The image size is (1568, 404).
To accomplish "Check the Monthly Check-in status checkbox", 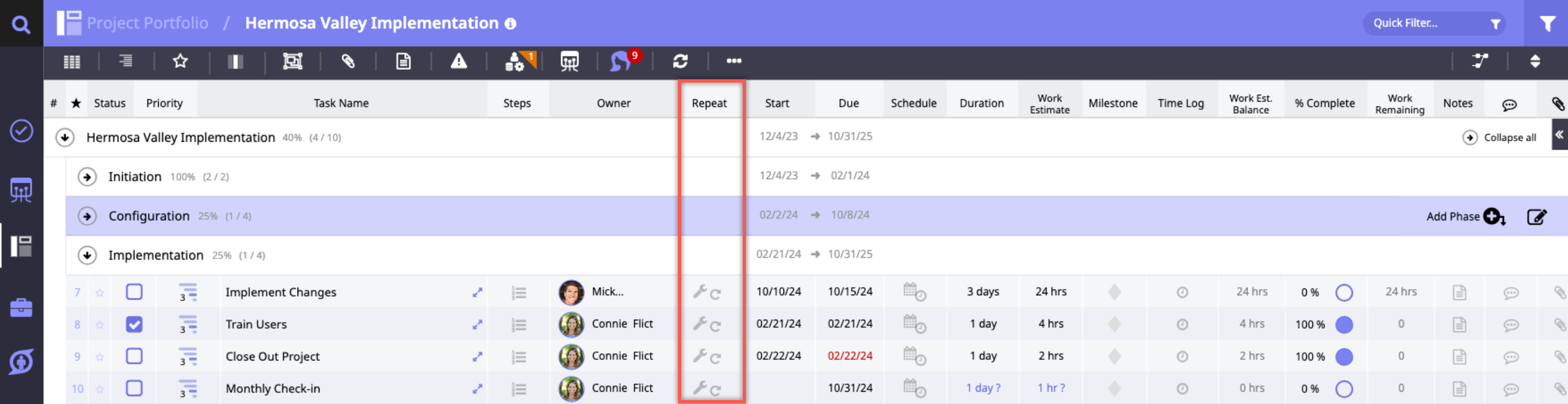I will tap(134, 388).
